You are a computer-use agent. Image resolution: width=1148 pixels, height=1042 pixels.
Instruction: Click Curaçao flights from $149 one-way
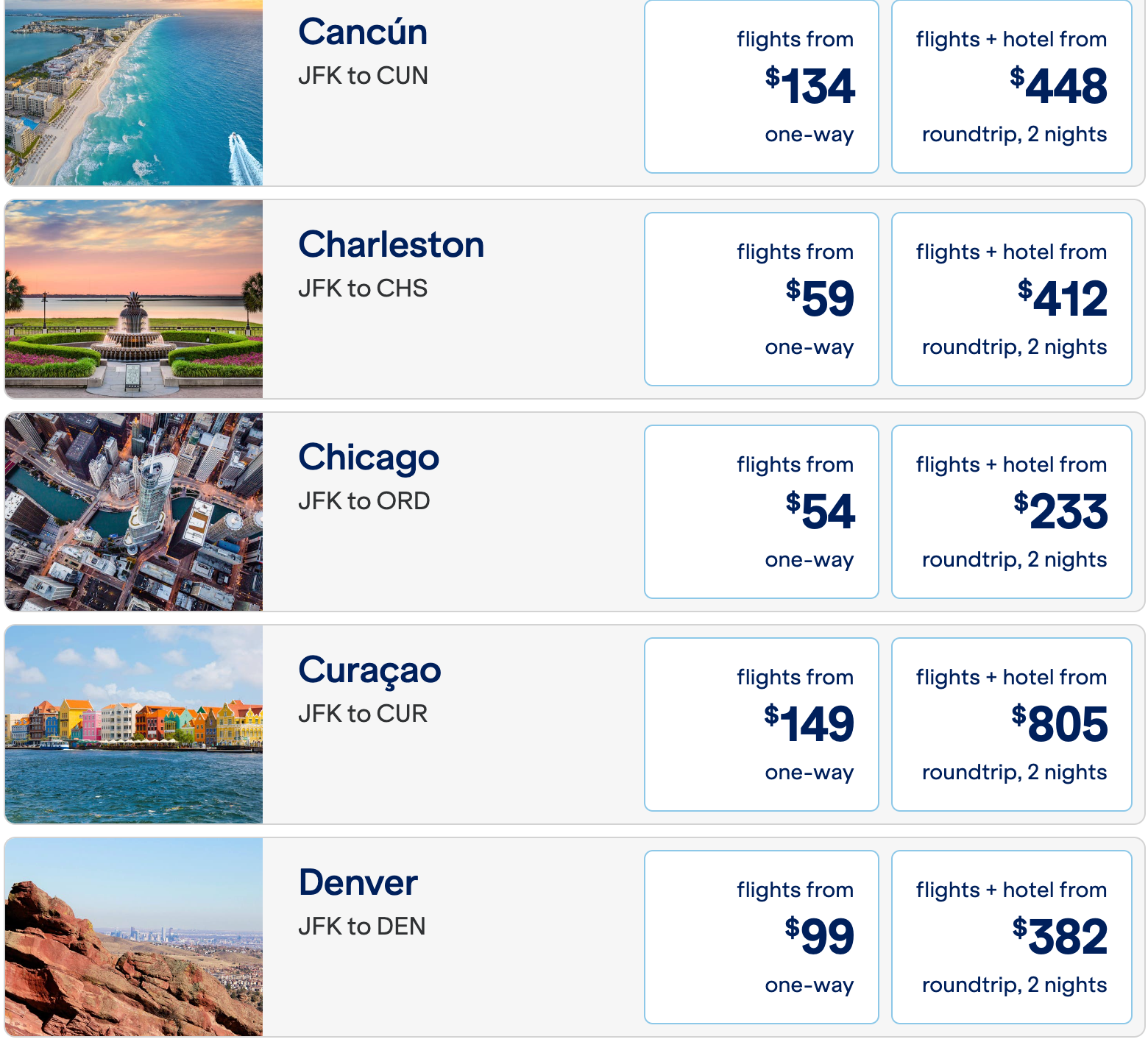[x=761, y=724]
